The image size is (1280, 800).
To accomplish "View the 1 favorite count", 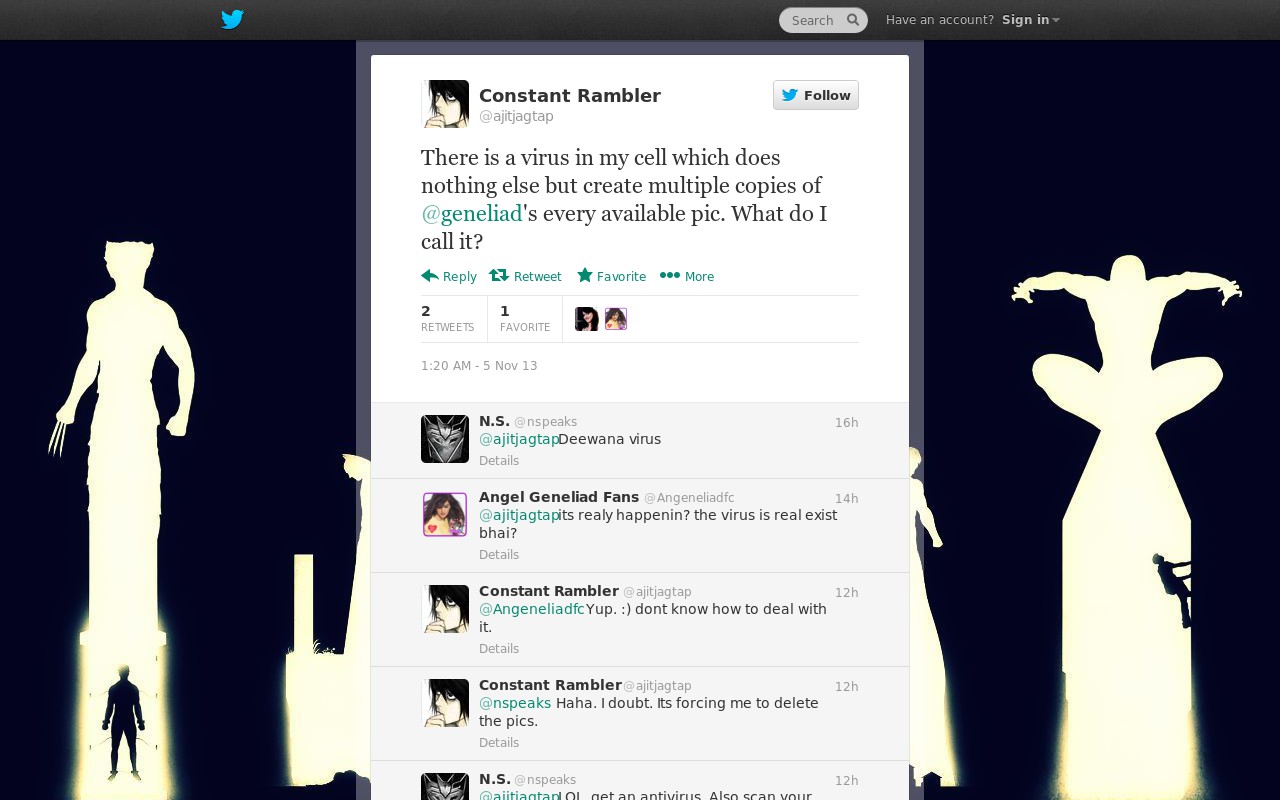I will tap(525, 319).
